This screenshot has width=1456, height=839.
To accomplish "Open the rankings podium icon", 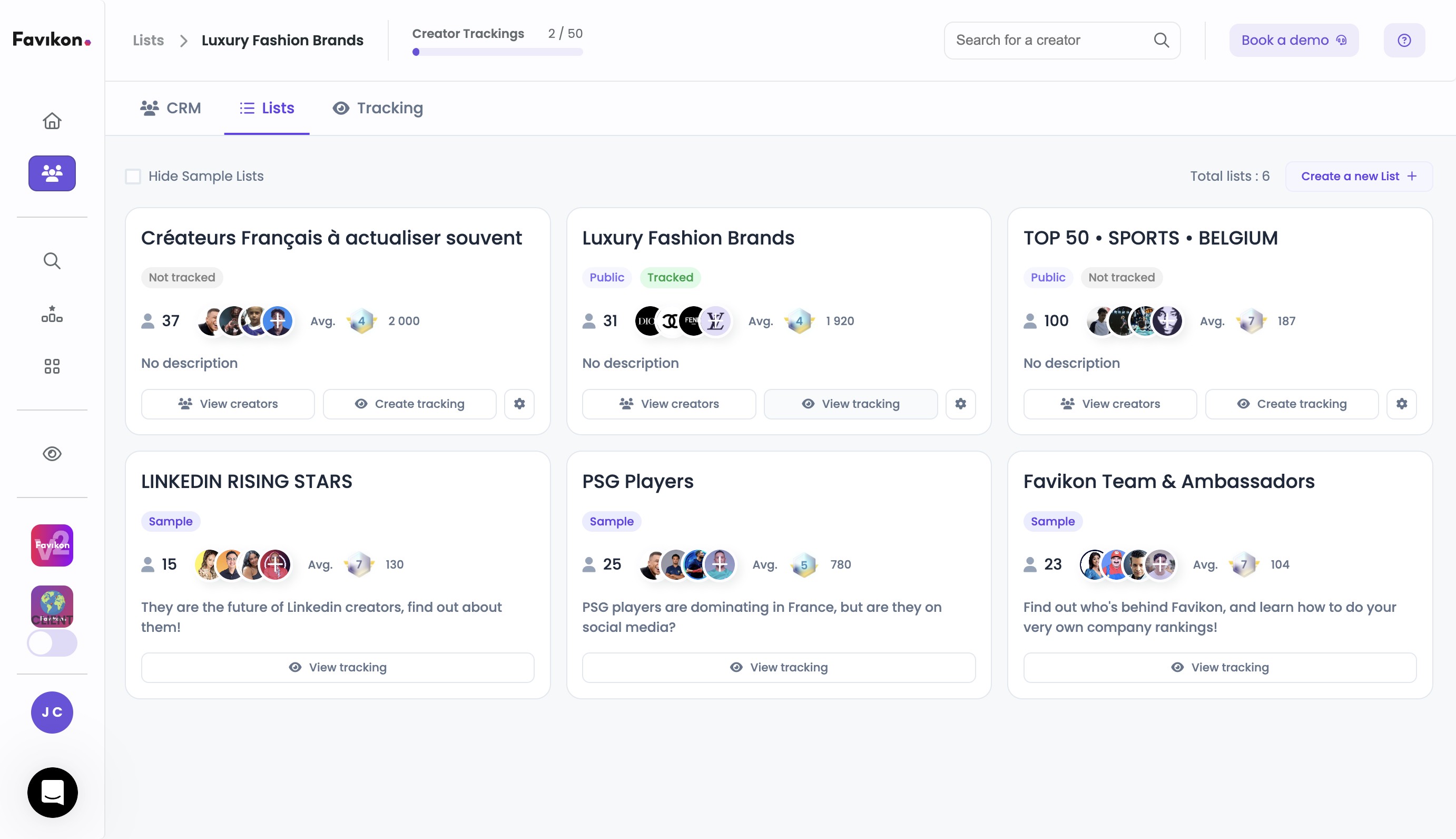I will coord(52,314).
